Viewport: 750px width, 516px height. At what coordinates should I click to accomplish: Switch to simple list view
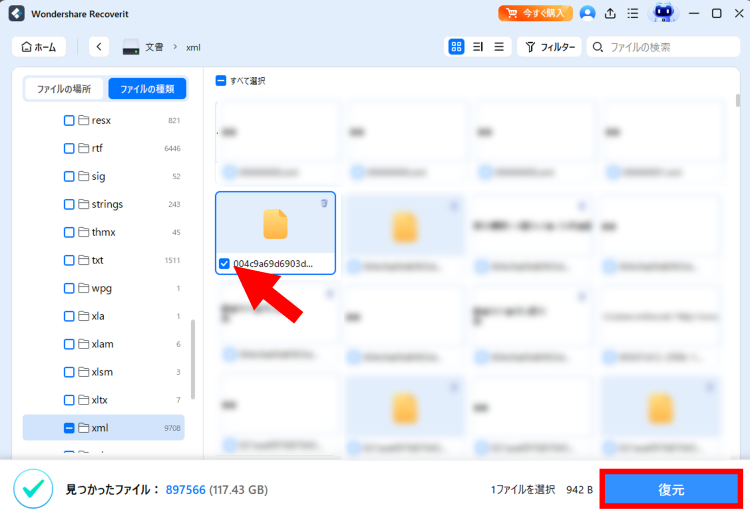[499, 47]
